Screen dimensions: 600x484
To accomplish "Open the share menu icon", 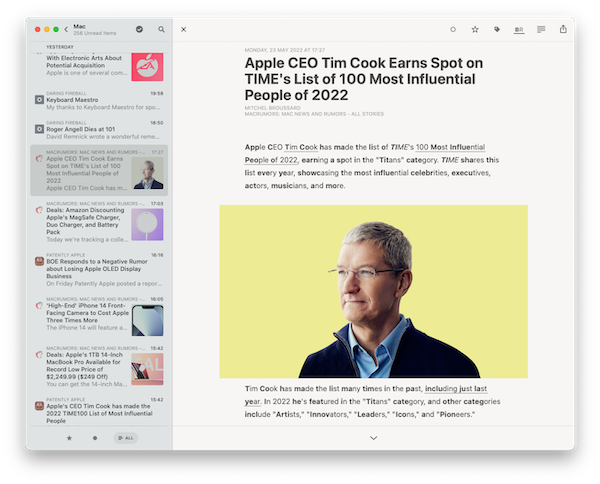I will [563, 29].
